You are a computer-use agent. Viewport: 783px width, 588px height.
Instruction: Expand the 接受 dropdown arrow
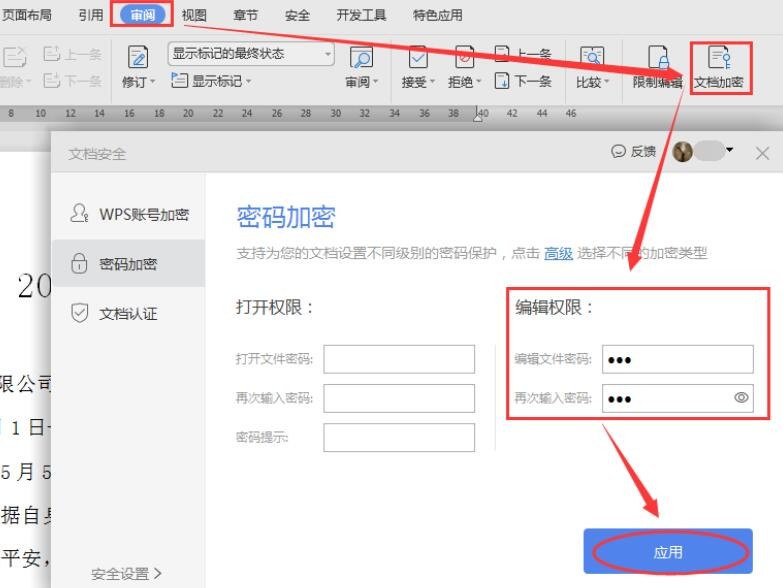(432, 81)
